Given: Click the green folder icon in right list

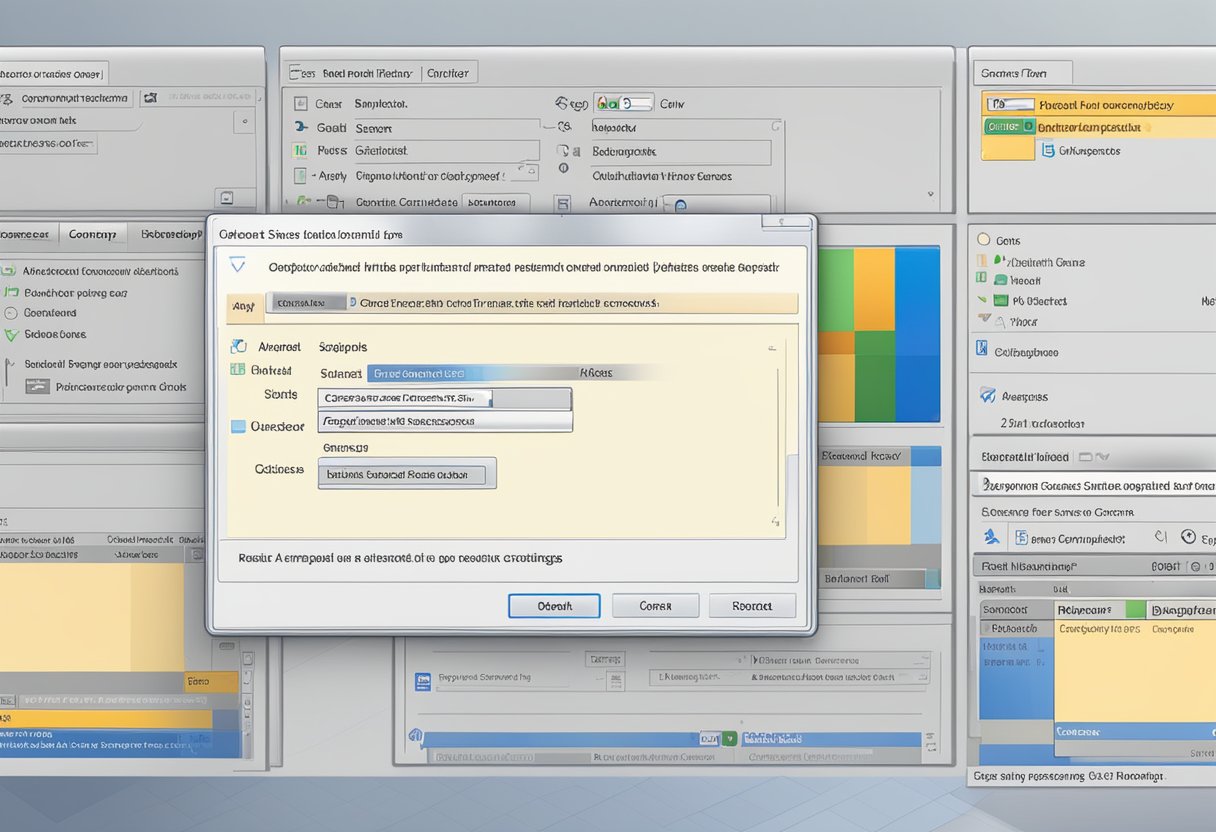Looking at the screenshot, I should click(1001, 300).
